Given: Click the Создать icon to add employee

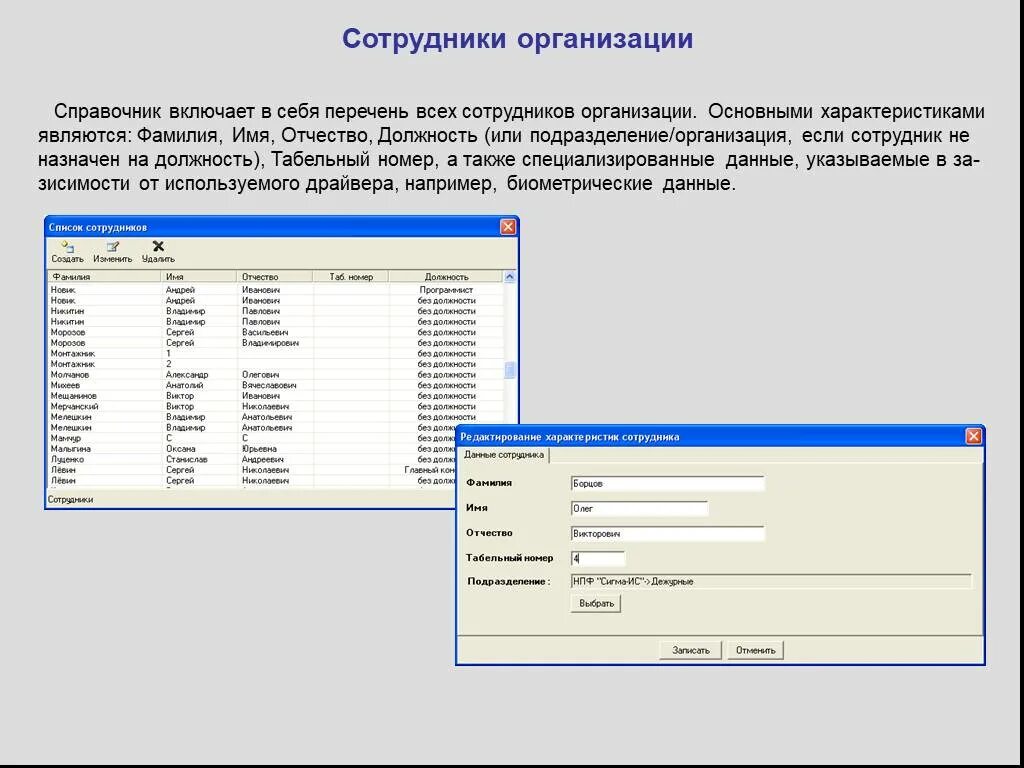Looking at the screenshot, I should point(66,252).
